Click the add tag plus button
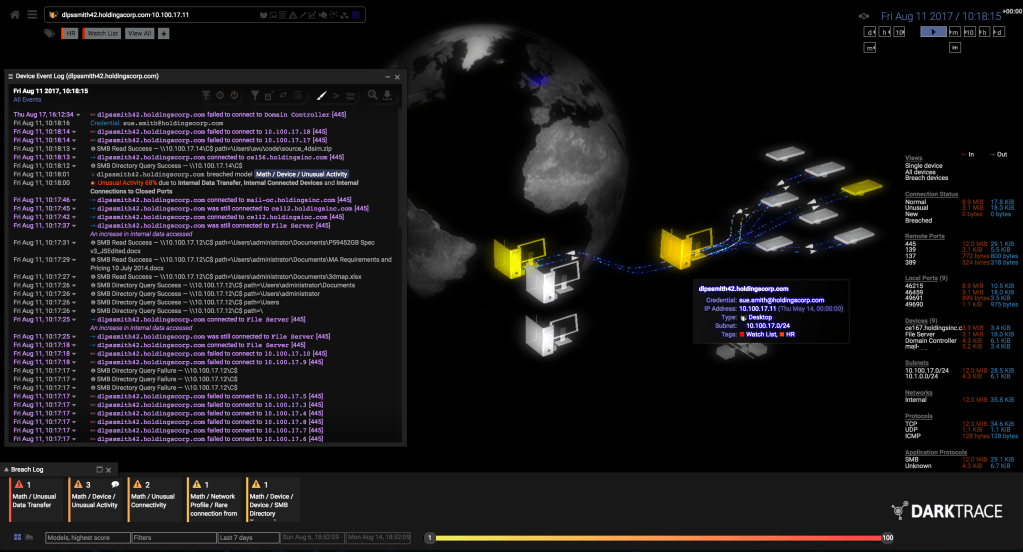The image size is (1023, 552). [164, 33]
